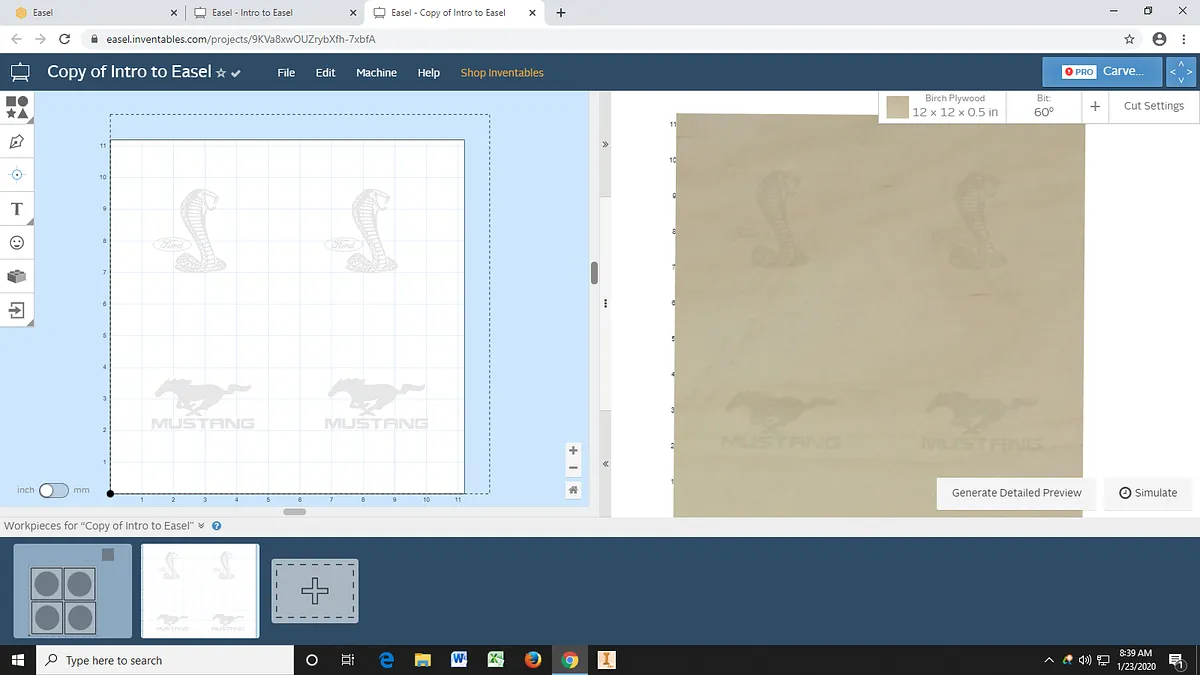Select the Text tool
Image resolution: width=1200 pixels, height=675 pixels.
(x=17, y=209)
